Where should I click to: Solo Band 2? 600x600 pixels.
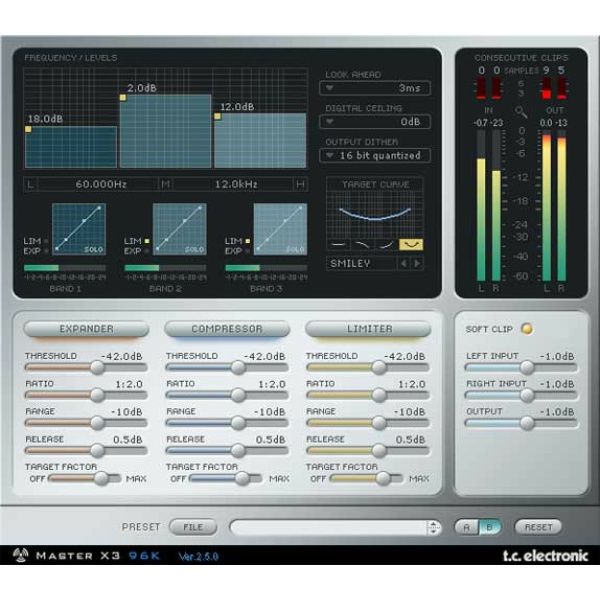tap(194, 249)
